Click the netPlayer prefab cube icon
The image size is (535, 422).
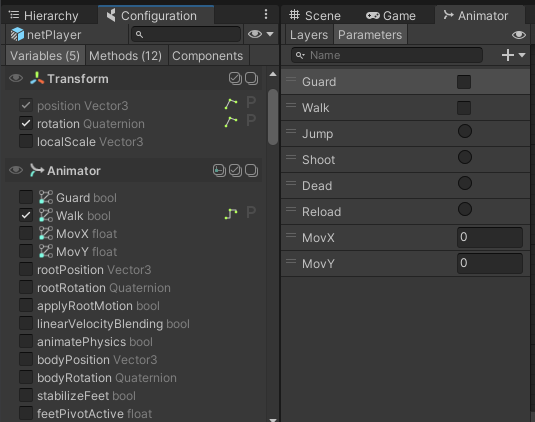17,34
